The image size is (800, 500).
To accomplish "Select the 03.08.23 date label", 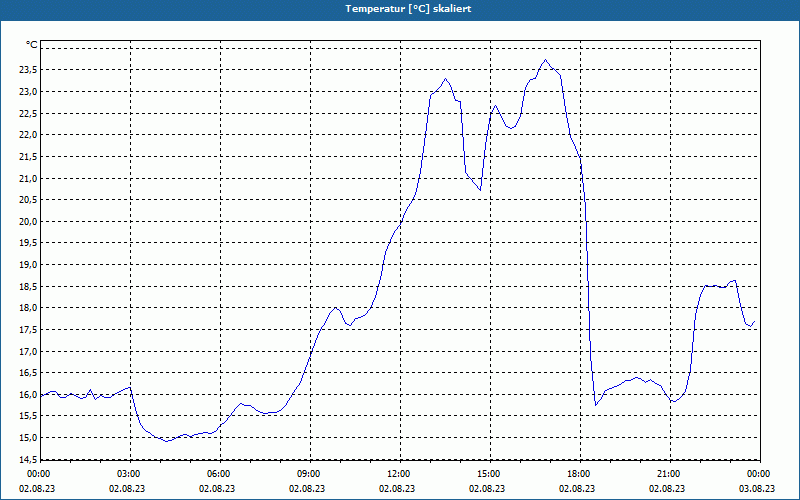I will pos(757,488).
